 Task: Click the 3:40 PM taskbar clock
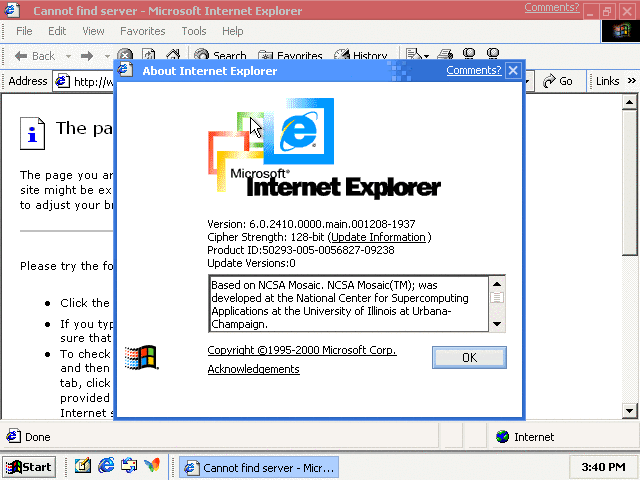pos(603,467)
